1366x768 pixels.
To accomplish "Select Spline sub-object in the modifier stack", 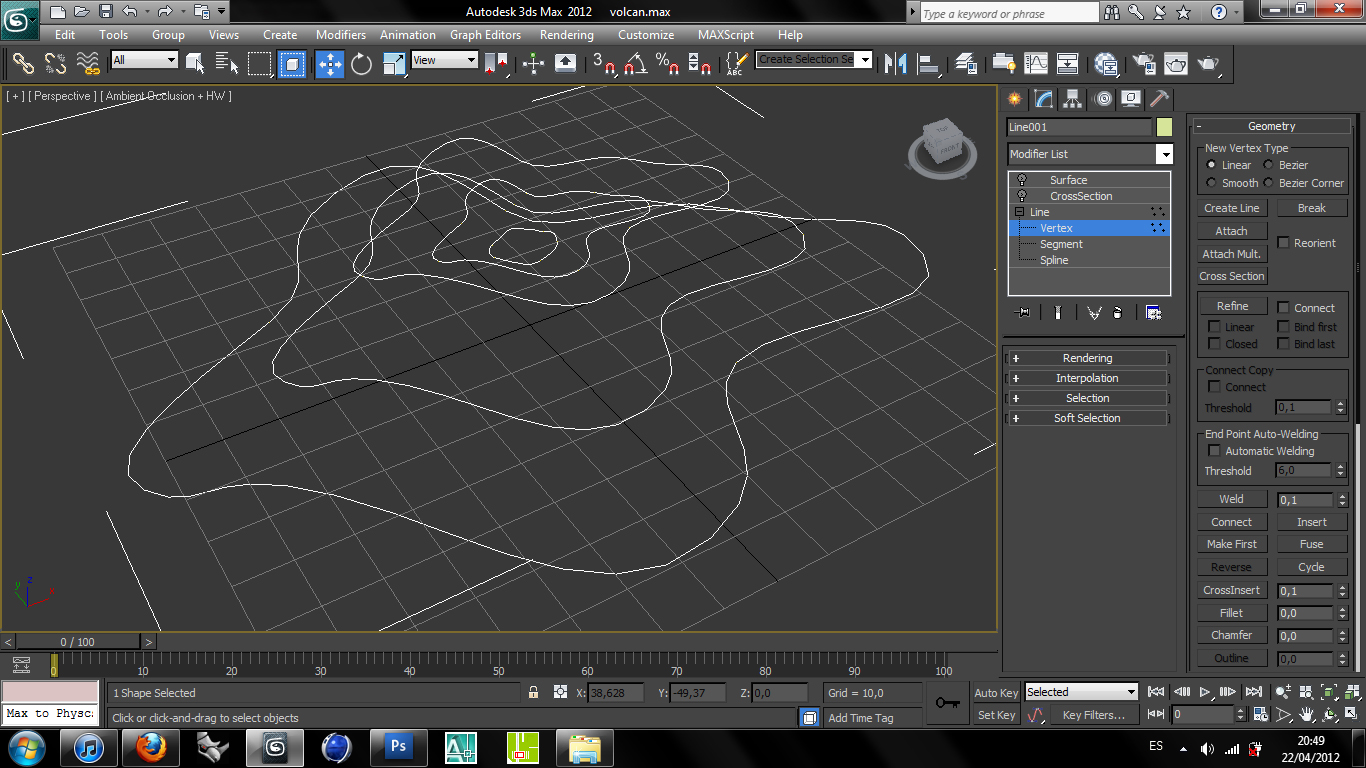I will pyautogui.click(x=1053, y=260).
